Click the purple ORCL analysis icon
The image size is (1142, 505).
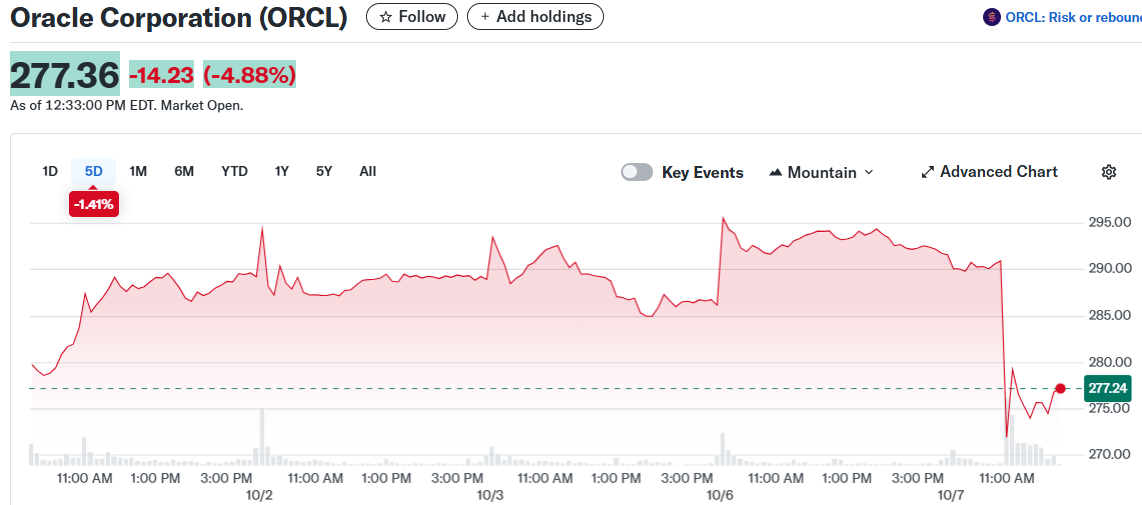[x=991, y=17]
